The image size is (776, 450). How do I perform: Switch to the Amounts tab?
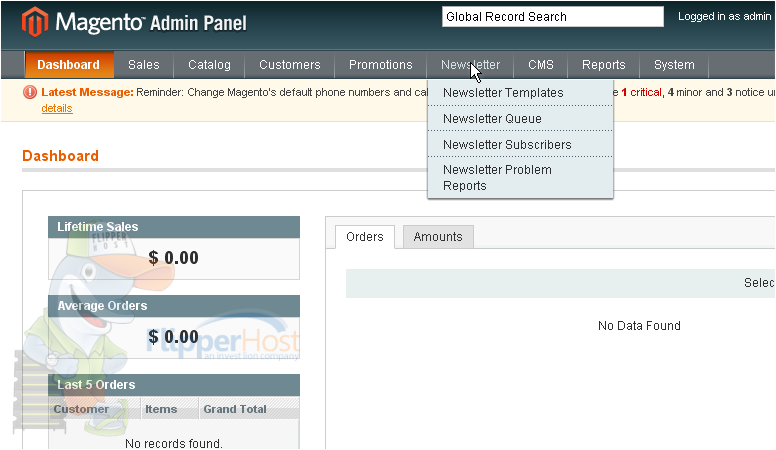(438, 237)
